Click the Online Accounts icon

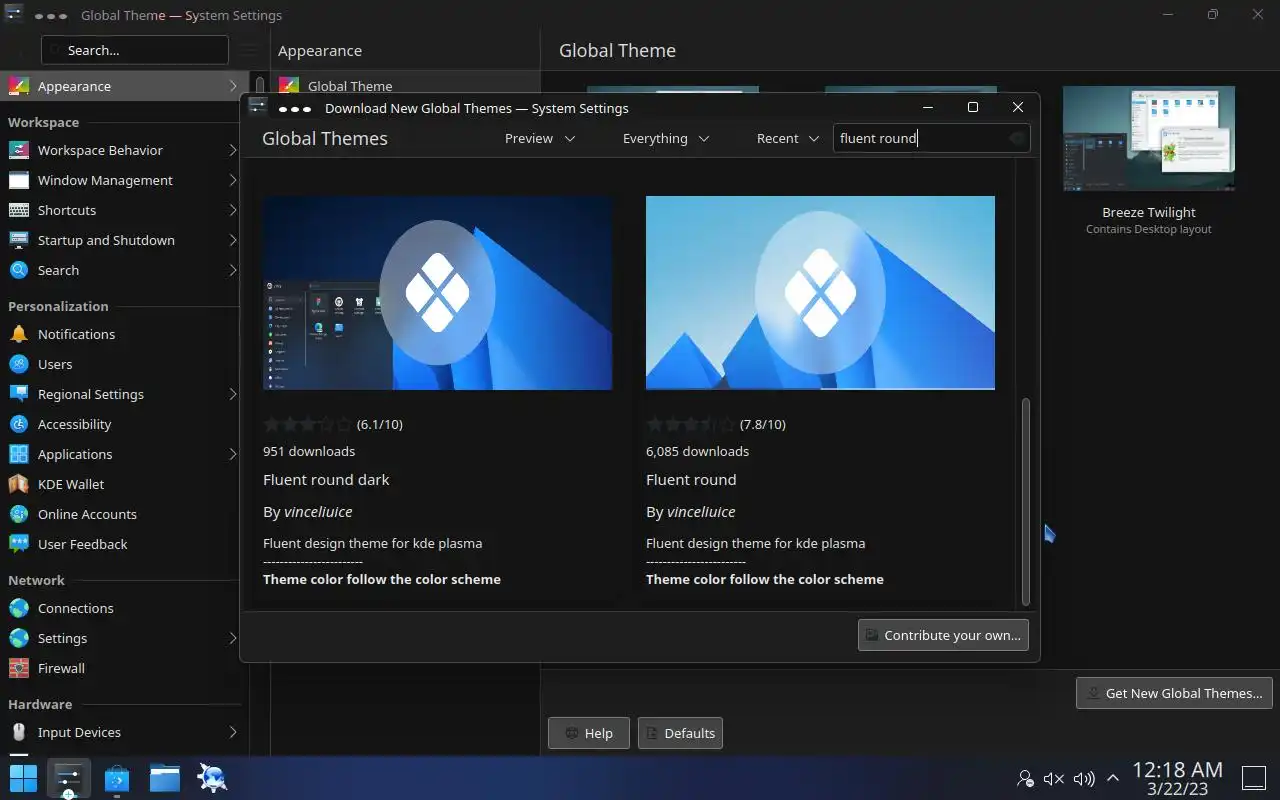[19, 514]
